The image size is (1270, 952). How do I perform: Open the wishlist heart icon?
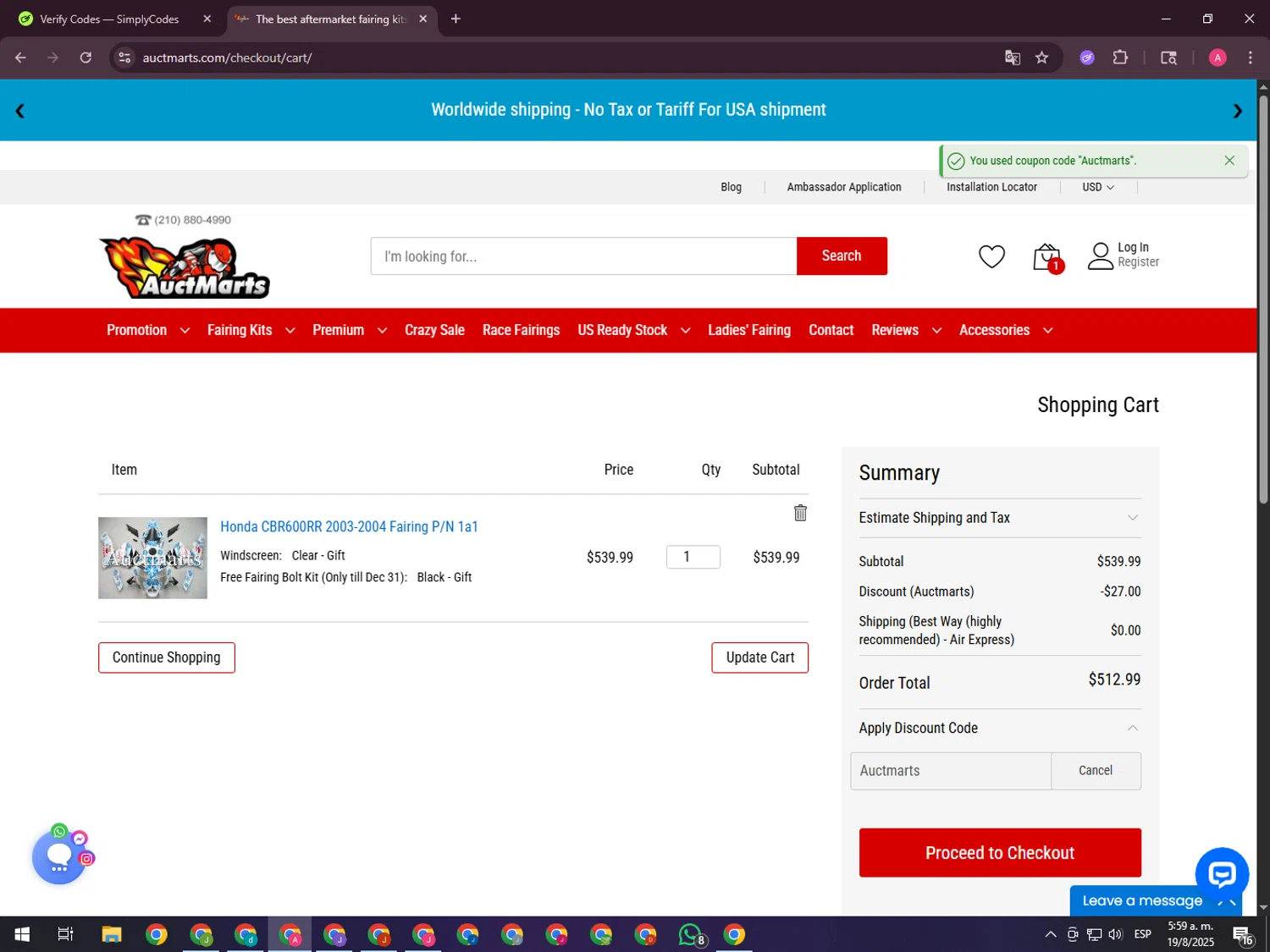tap(991, 256)
